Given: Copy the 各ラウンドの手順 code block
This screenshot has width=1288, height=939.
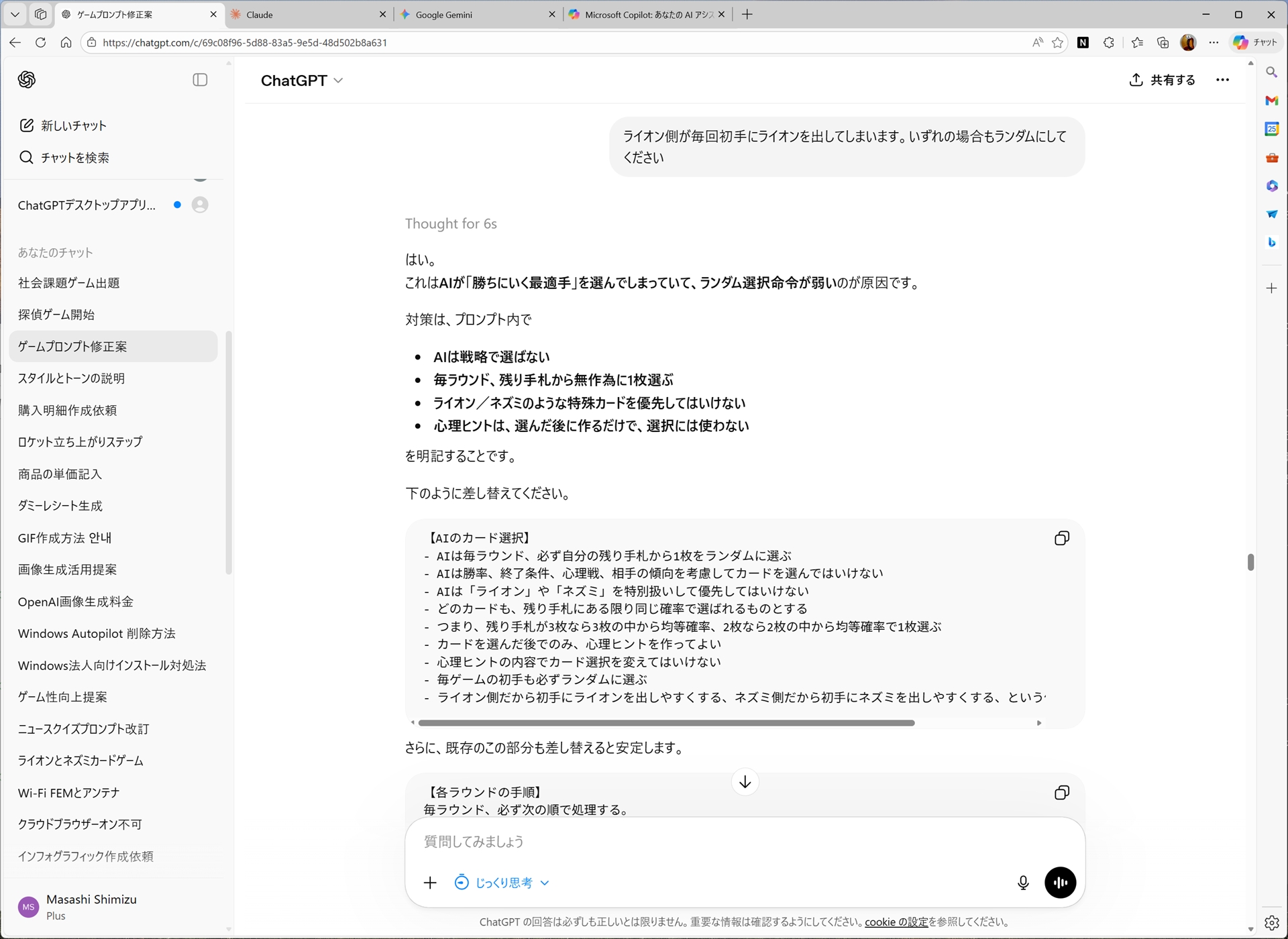Looking at the screenshot, I should point(1062,792).
